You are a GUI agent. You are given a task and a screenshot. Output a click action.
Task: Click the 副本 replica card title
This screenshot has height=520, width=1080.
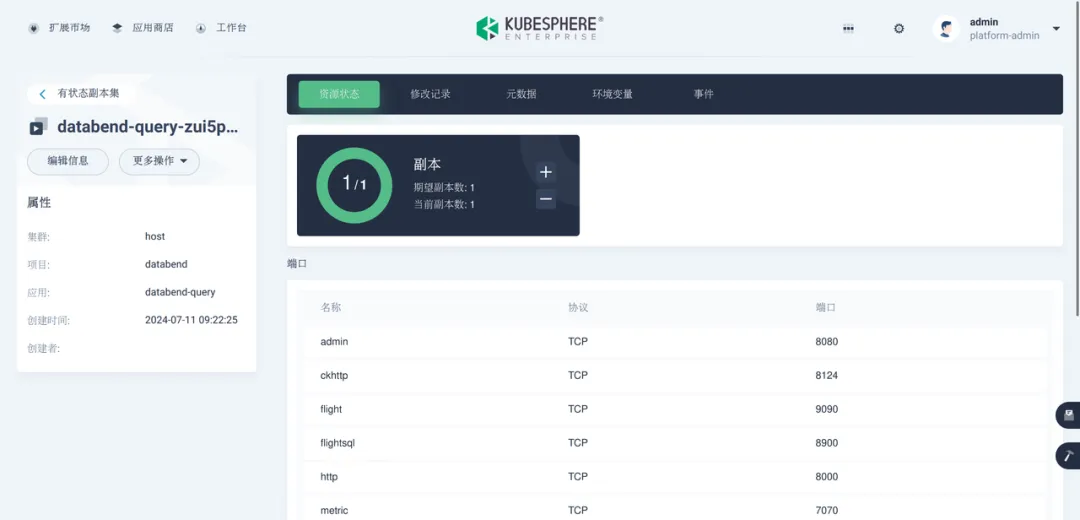(427, 165)
